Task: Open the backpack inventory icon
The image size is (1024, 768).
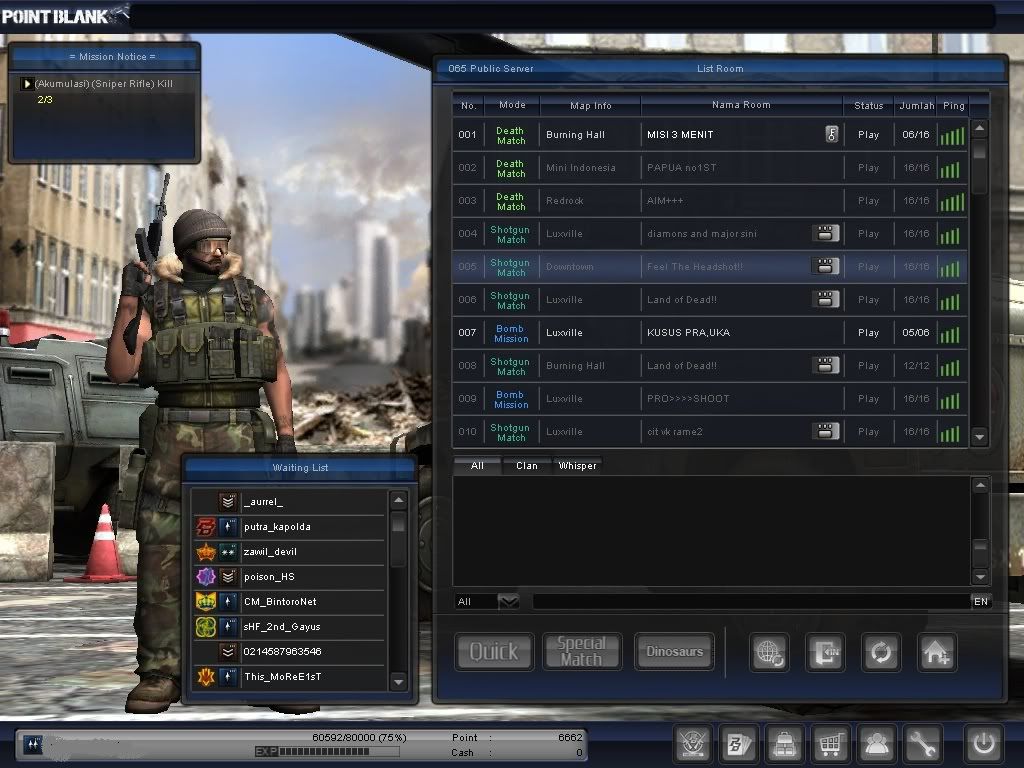Action: [x=784, y=743]
